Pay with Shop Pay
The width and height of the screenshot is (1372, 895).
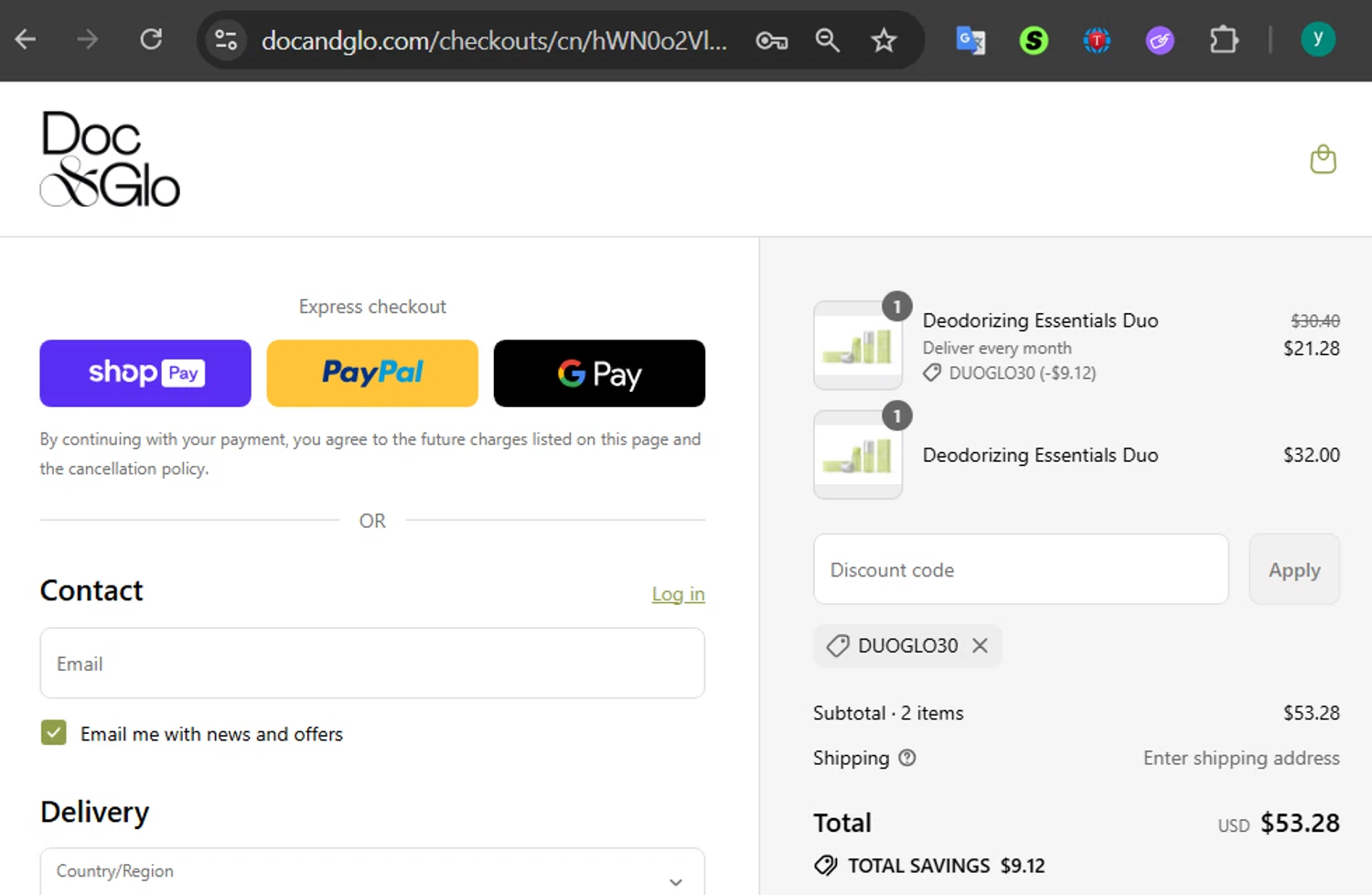coord(145,373)
